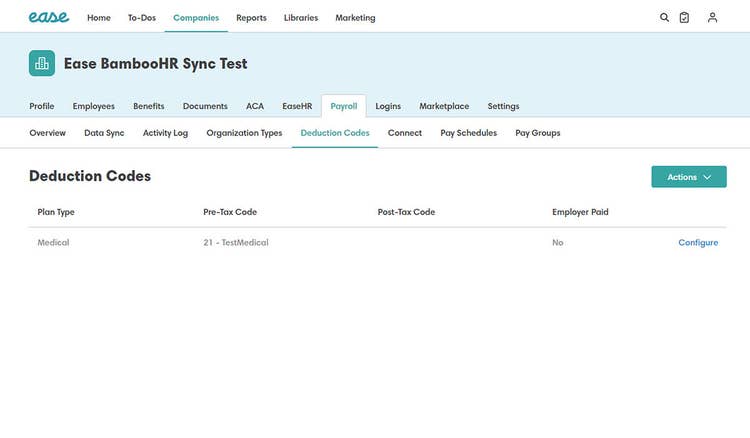
Task: Select Companies in top navigation
Action: coord(196,18)
